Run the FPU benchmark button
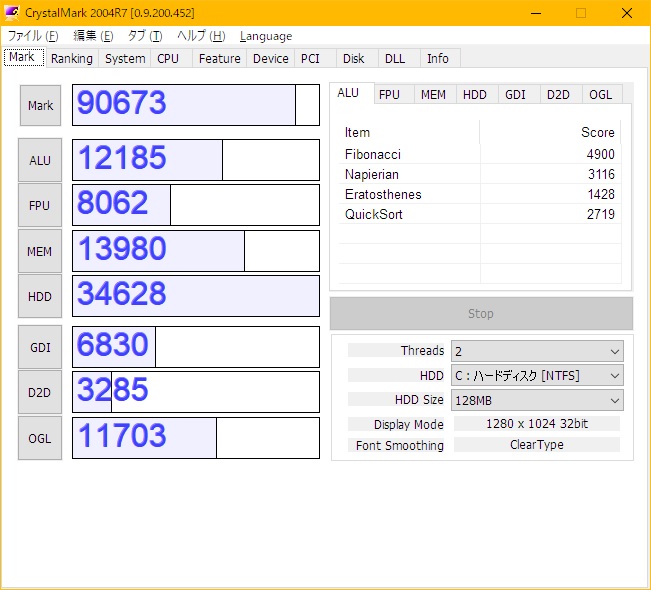This screenshot has height=590, width=651. pyautogui.click(x=40, y=206)
